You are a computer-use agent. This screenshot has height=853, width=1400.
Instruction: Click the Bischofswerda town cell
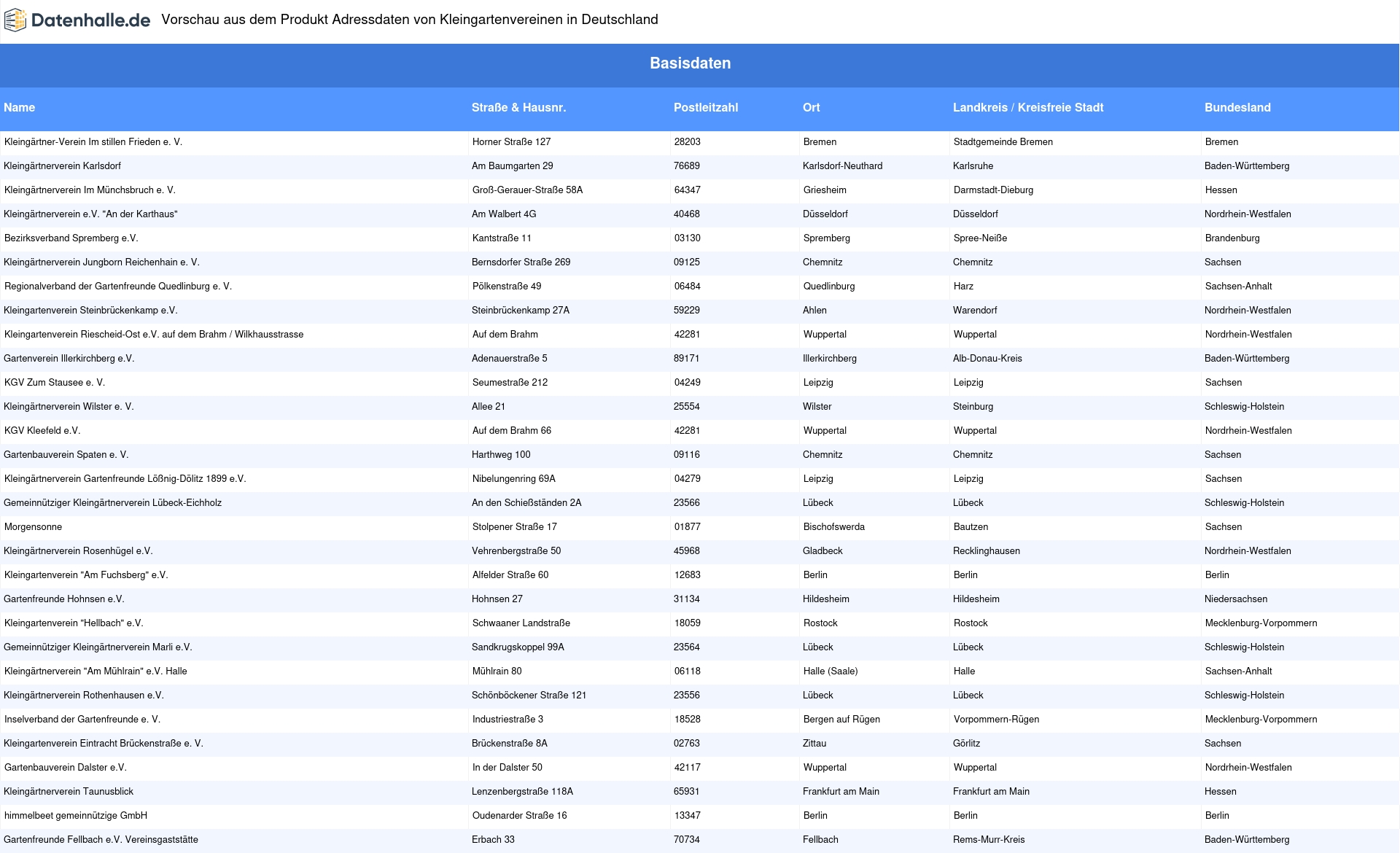834,527
